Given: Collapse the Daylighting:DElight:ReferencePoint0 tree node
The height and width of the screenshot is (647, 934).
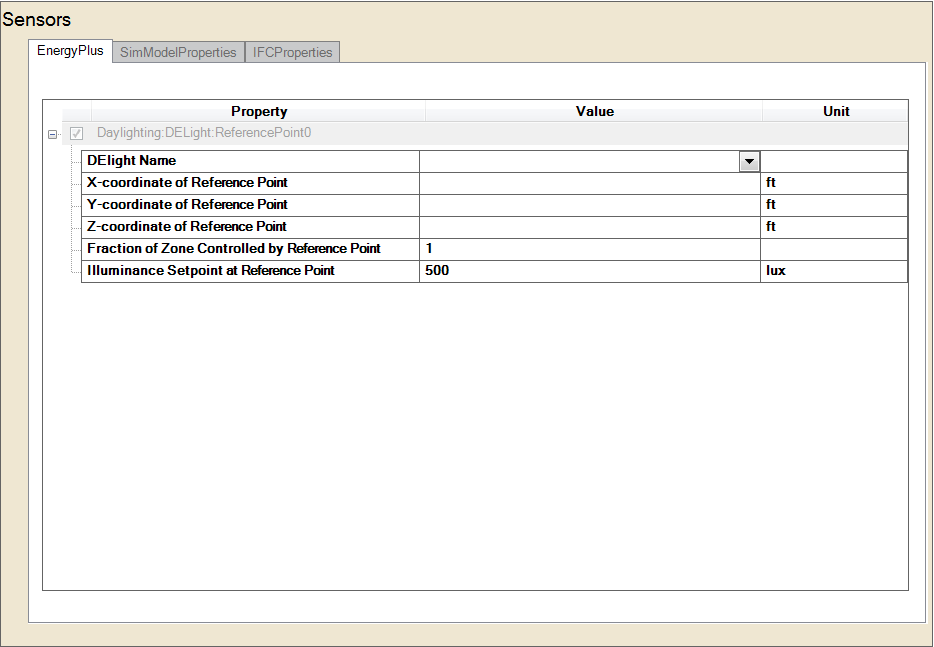Looking at the screenshot, I should (x=53, y=134).
